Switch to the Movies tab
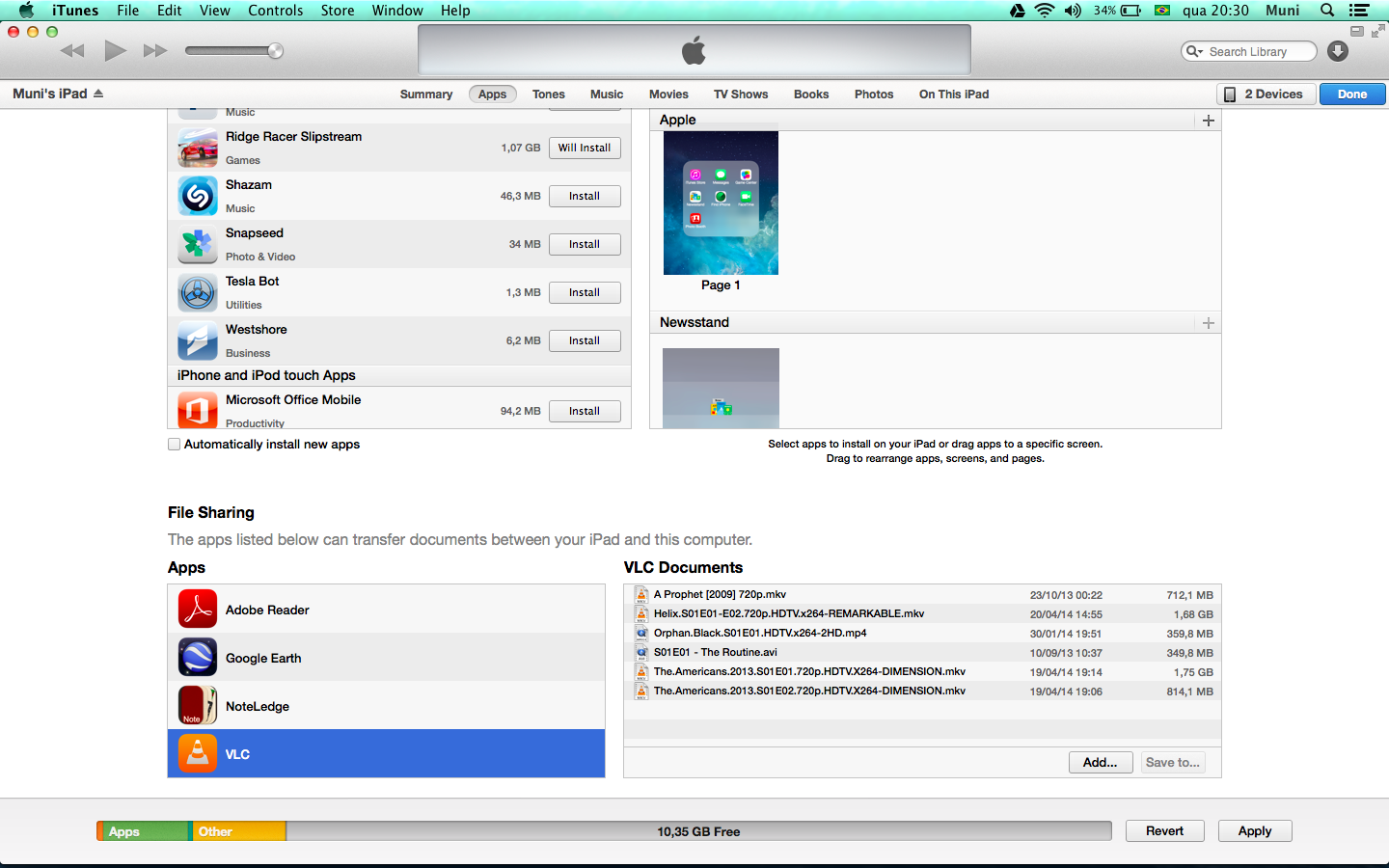 tap(668, 95)
